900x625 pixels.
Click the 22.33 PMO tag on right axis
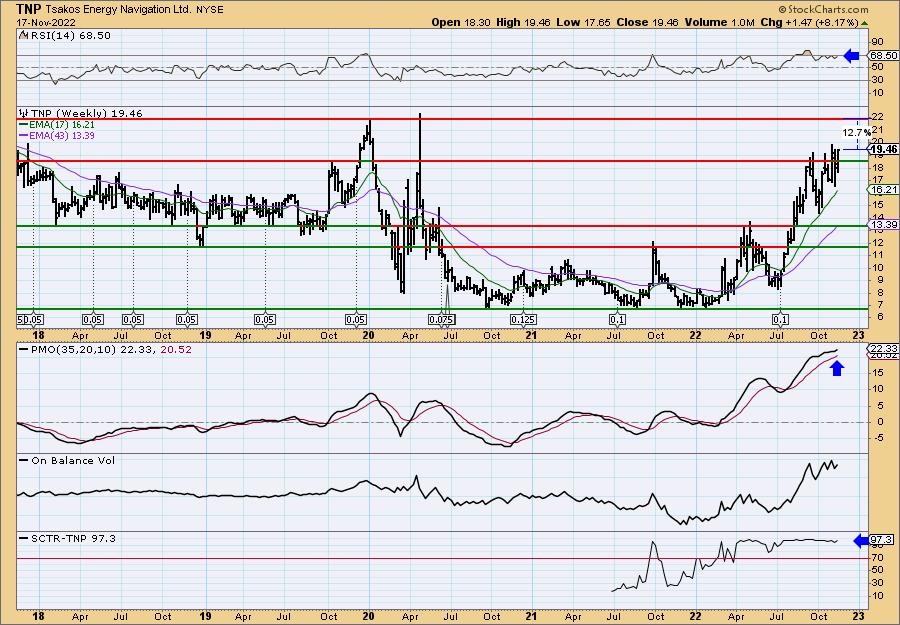point(884,349)
